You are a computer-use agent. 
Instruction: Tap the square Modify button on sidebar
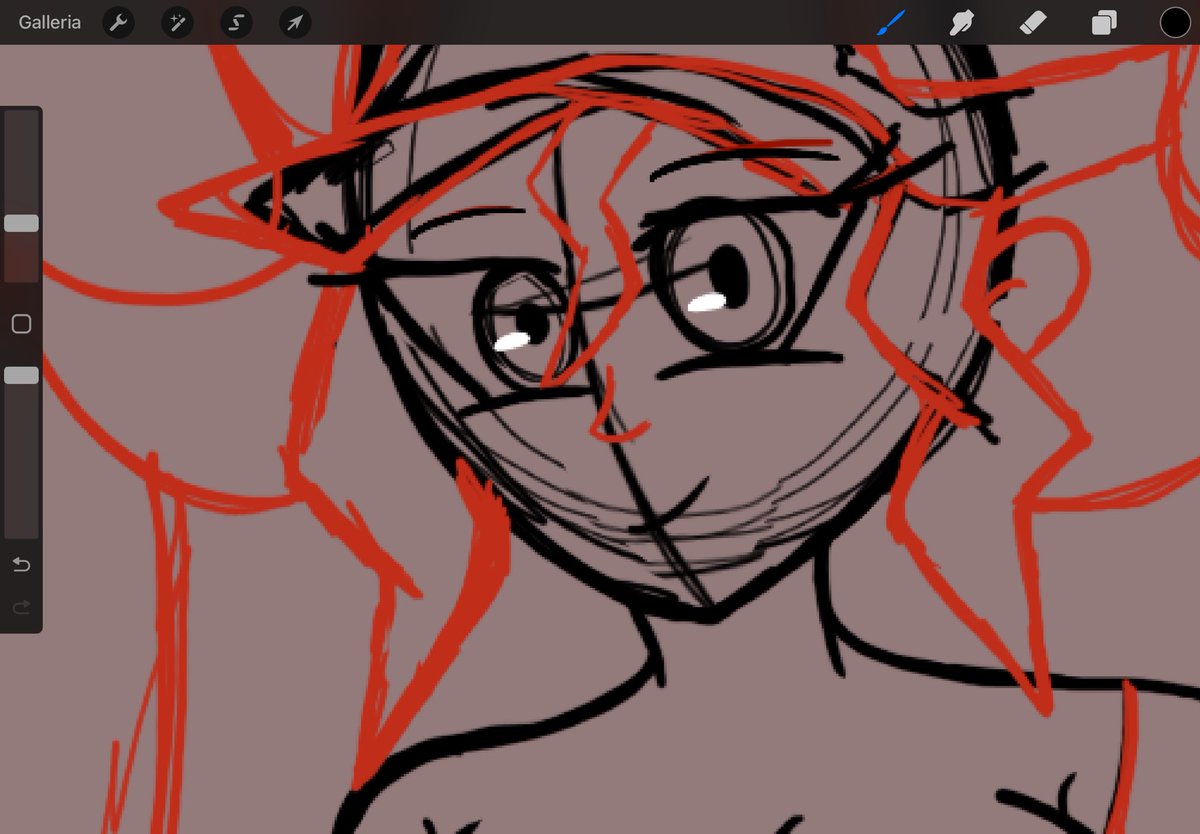click(x=21, y=324)
